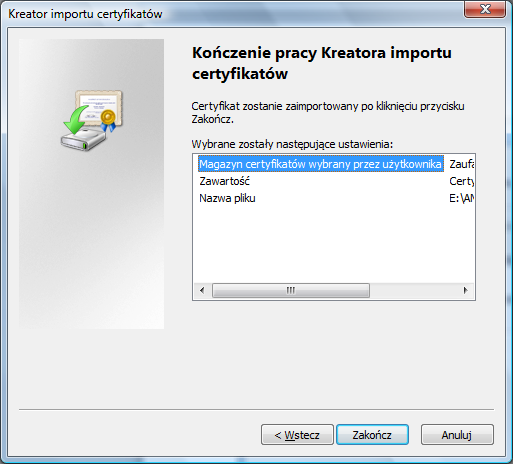The height and width of the screenshot is (464, 513).
Task: Click the certificate import wizard icon
Action: (92, 120)
